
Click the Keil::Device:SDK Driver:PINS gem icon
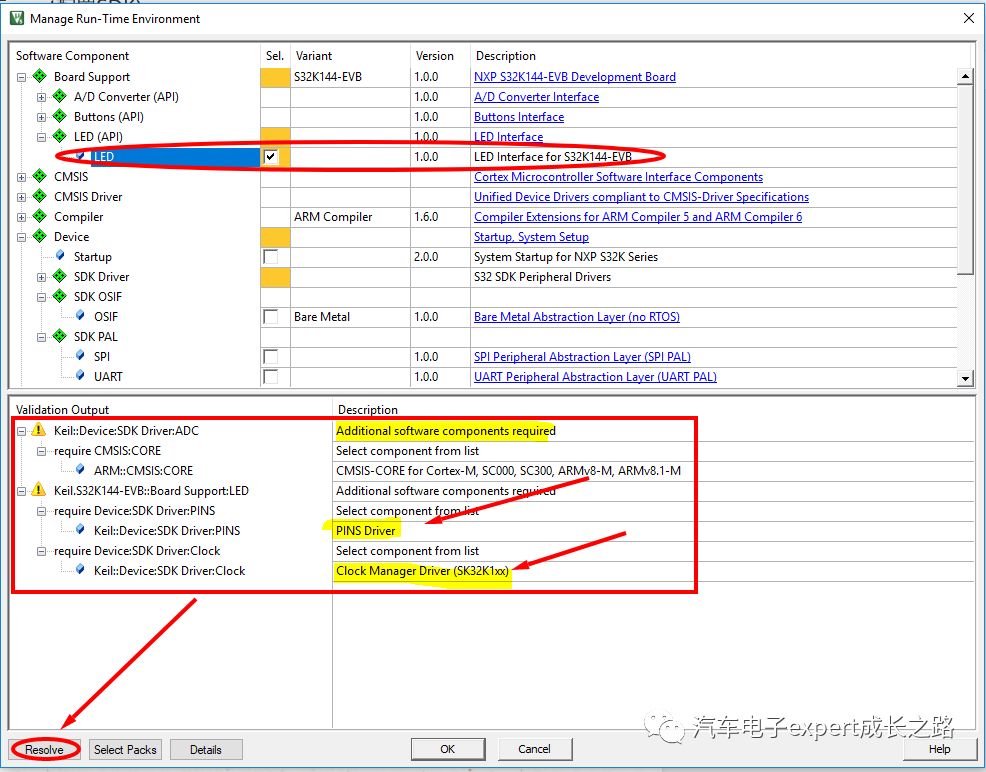click(80, 529)
